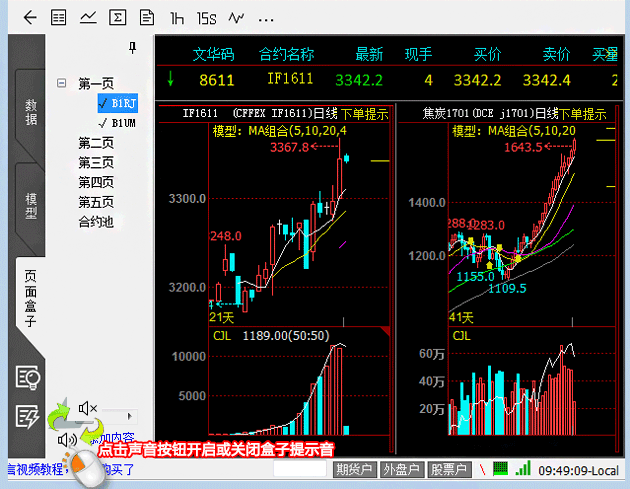This screenshot has width=630, height=489.
Task: Pin the page box panel
Action: 132,48
